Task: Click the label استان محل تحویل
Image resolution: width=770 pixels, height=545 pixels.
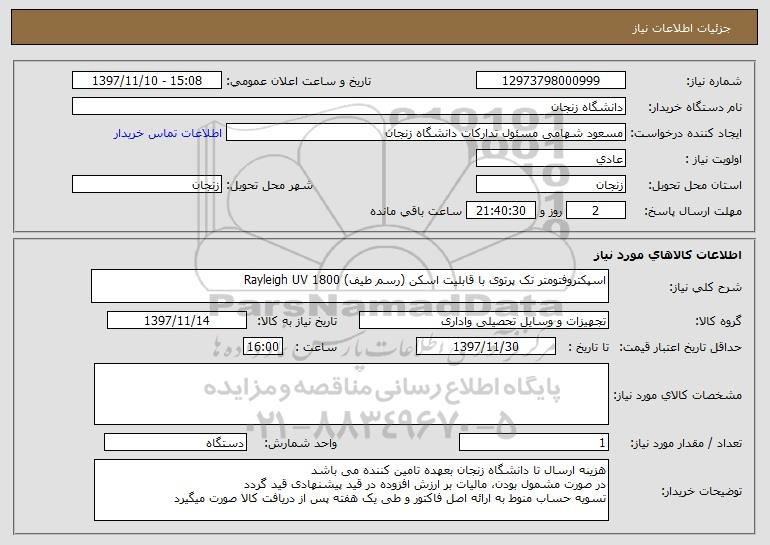Action: click(x=695, y=185)
